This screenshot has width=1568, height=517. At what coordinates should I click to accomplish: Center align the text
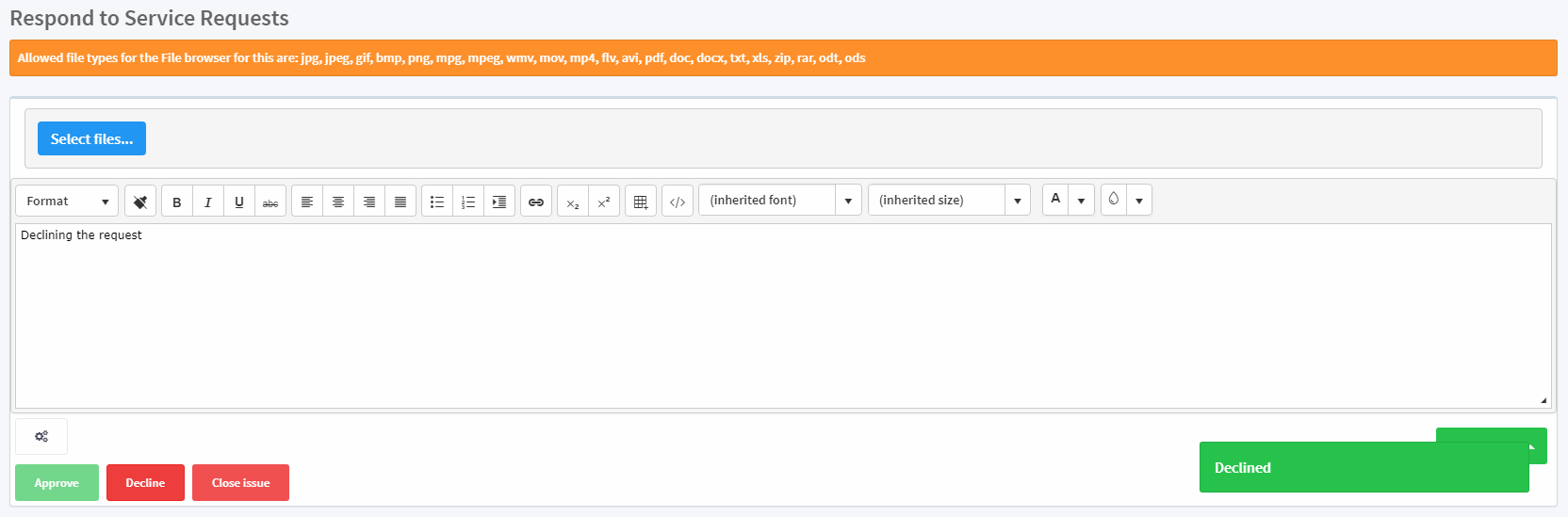[x=338, y=202]
